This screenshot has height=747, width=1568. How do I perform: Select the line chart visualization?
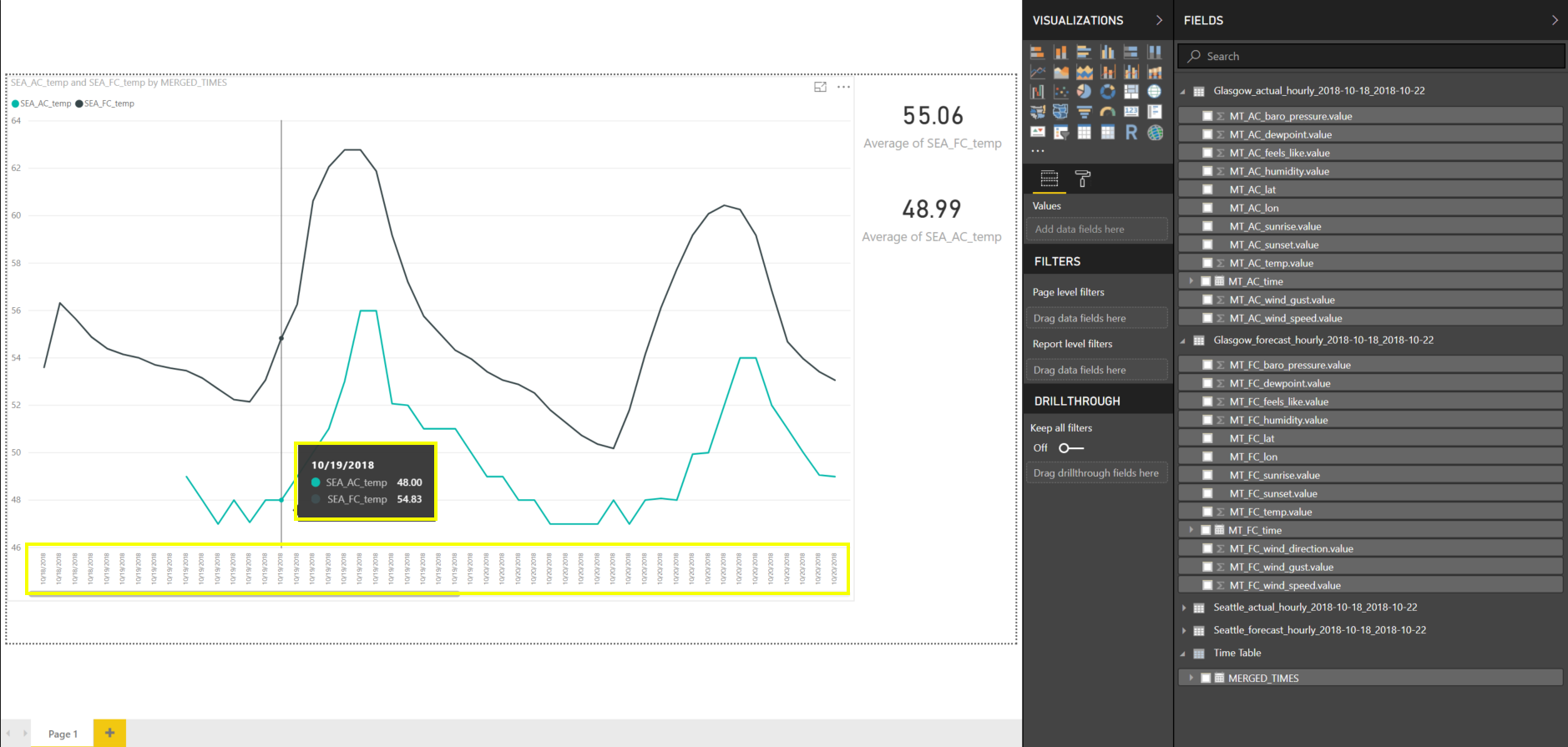[1037, 72]
